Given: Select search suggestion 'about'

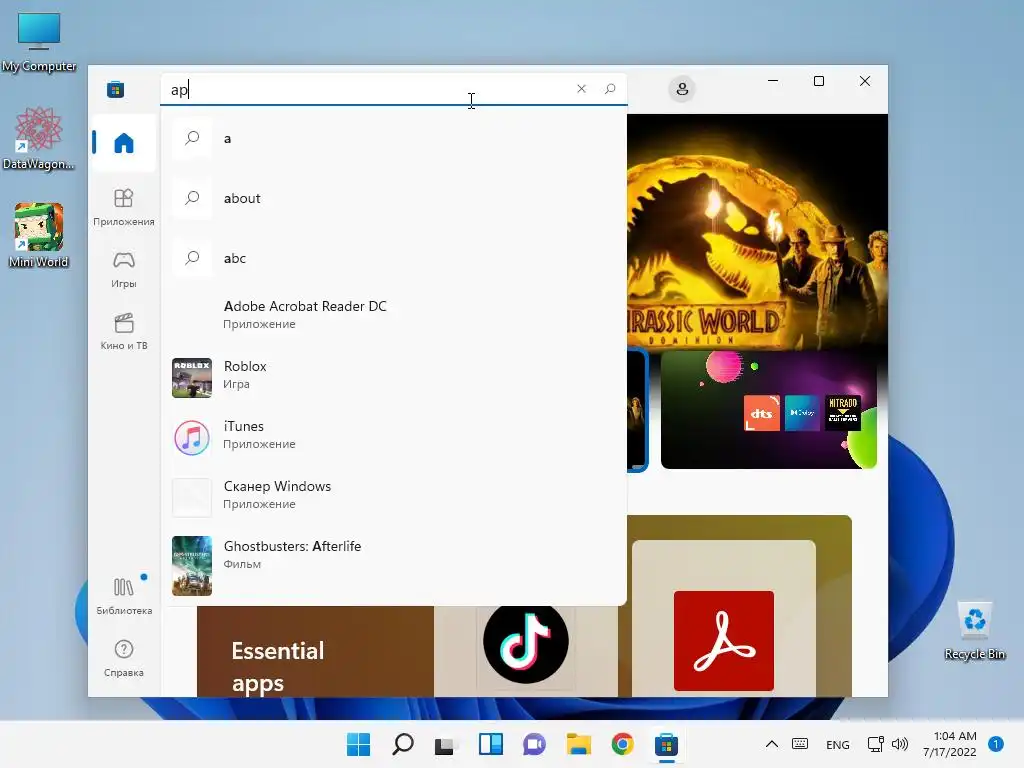Looking at the screenshot, I should (x=394, y=198).
